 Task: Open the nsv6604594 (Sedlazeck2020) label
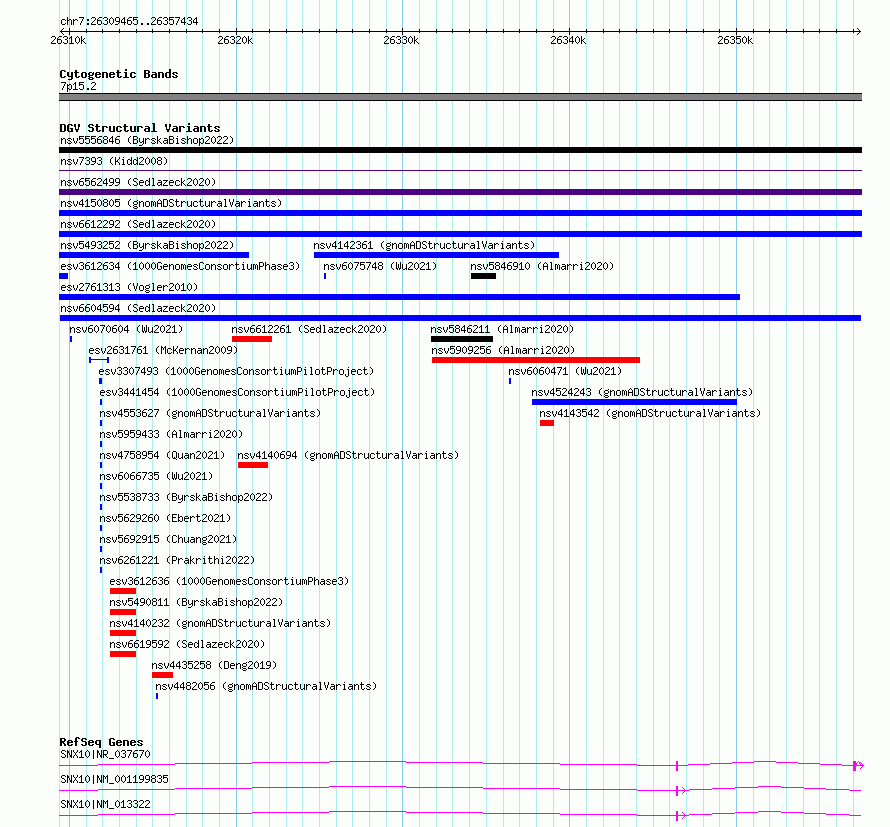[138, 308]
